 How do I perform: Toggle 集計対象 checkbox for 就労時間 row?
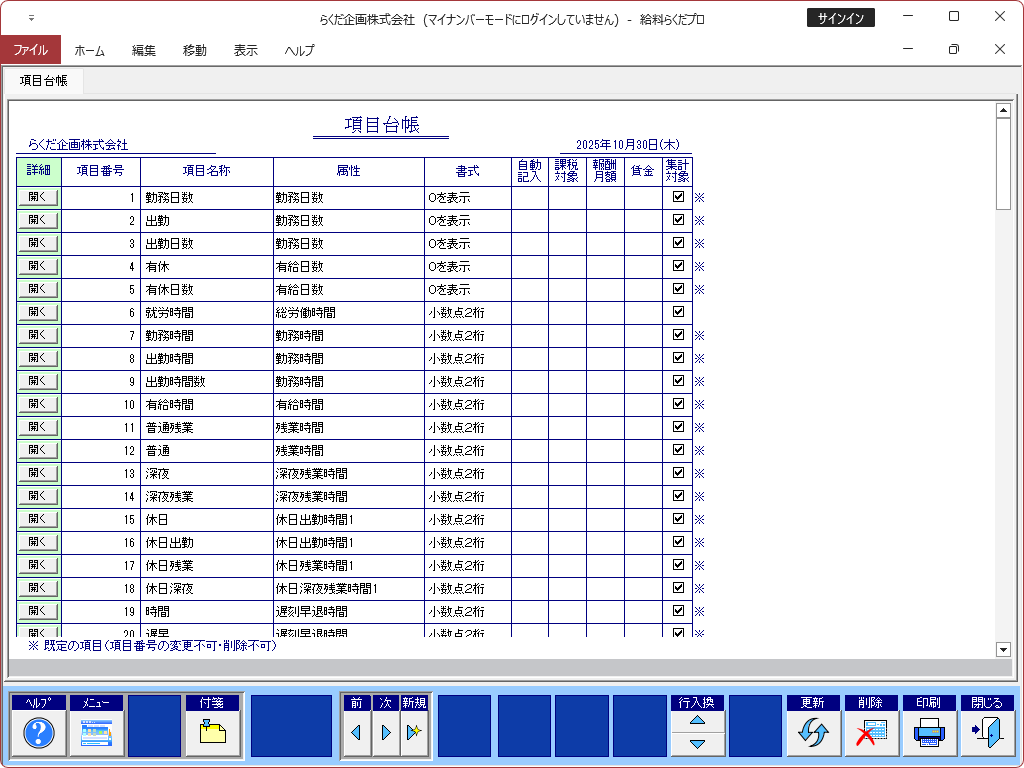click(678, 312)
